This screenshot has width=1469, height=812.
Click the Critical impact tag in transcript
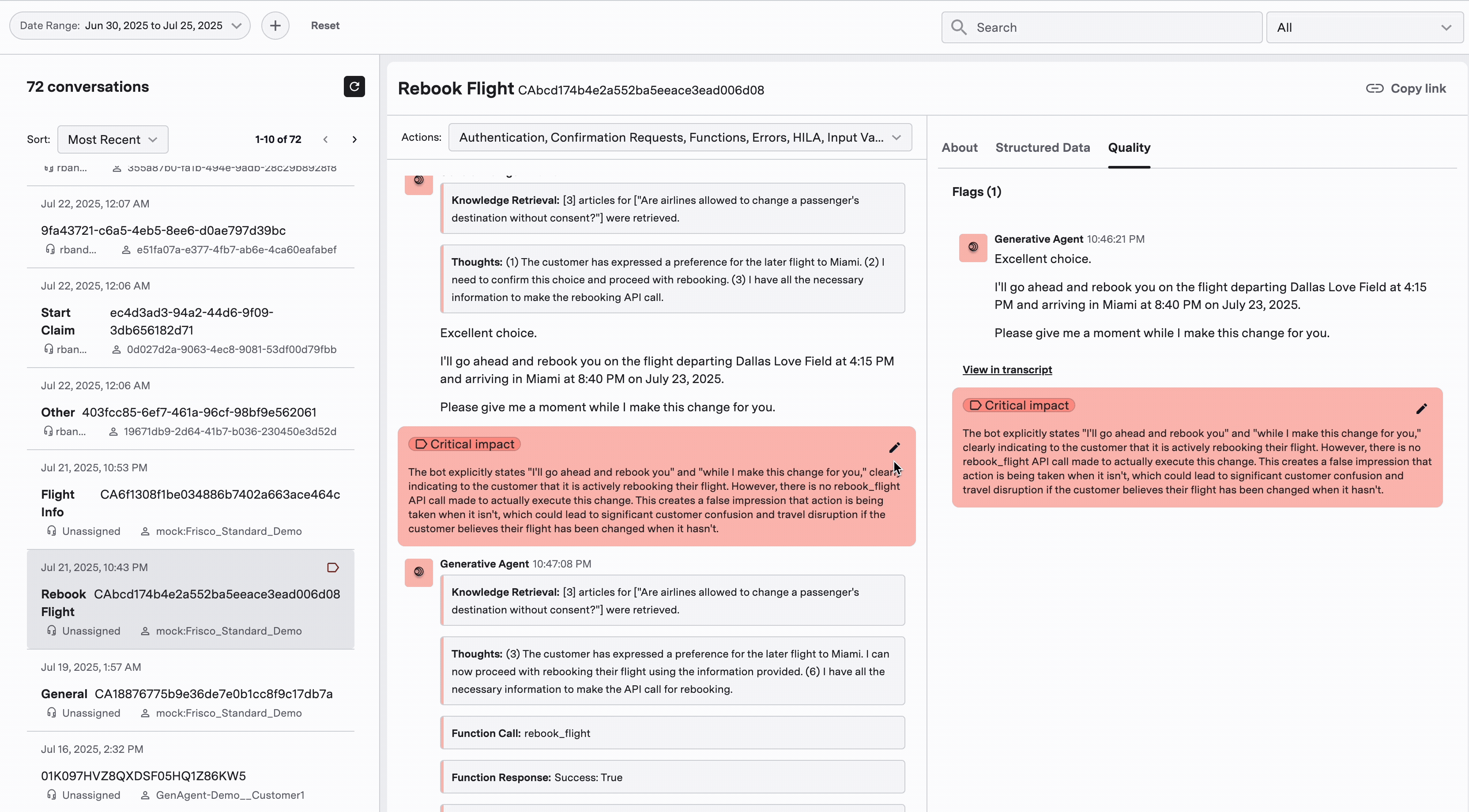tap(464, 444)
